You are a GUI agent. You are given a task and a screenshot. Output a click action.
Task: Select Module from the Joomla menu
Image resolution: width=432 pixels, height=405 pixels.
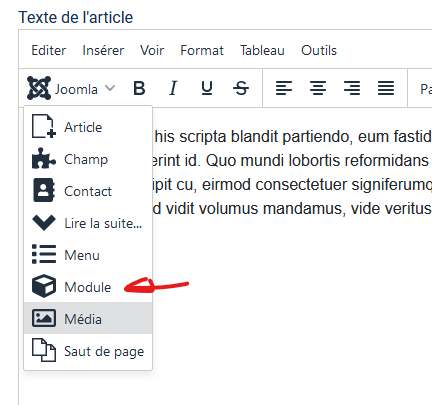click(x=88, y=287)
